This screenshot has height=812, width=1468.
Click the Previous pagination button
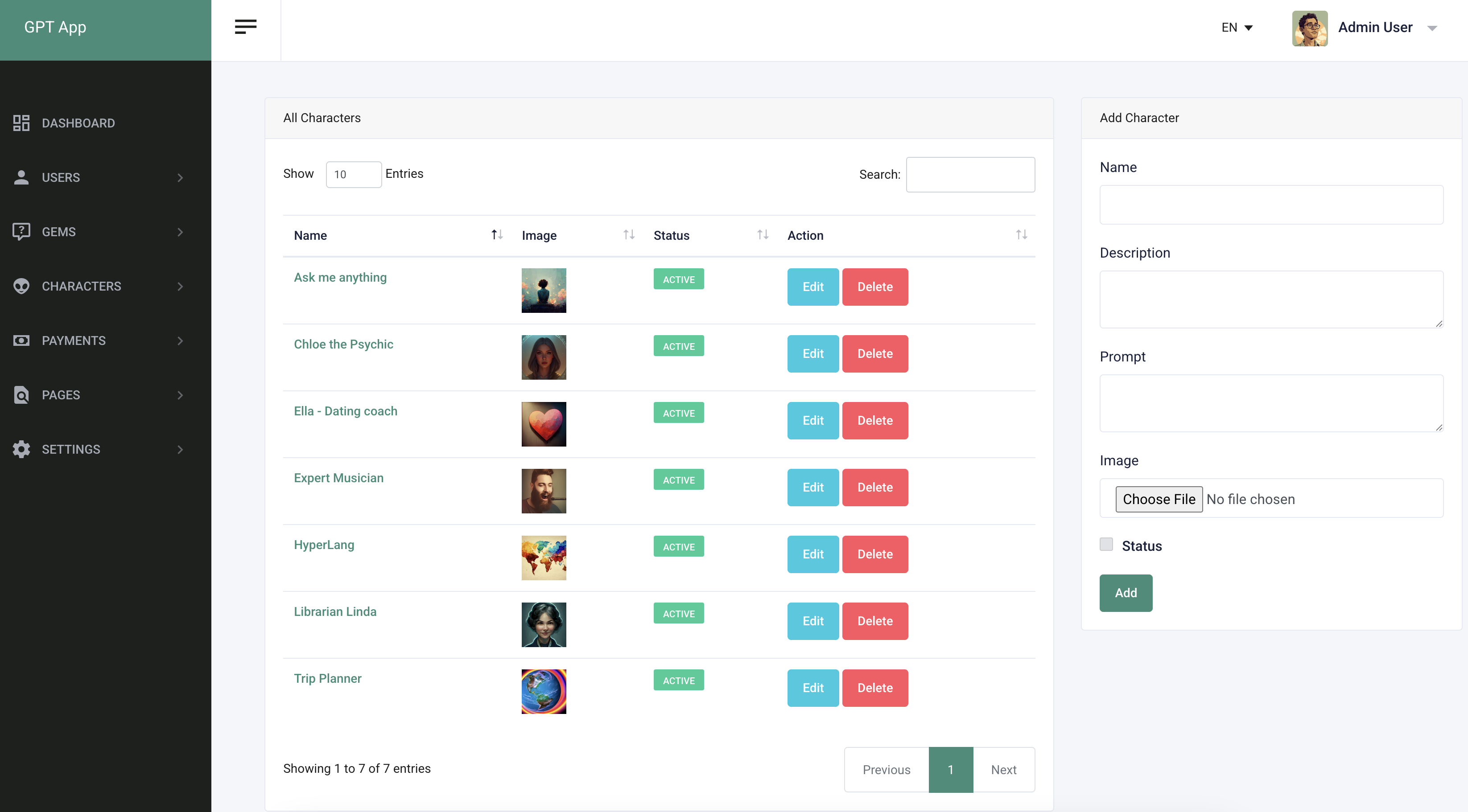pos(886,769)
